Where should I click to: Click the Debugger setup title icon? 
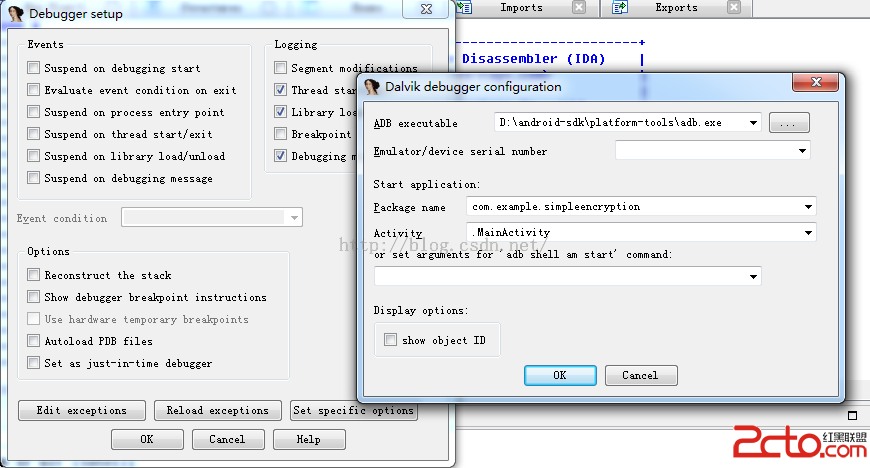point(16,14)
